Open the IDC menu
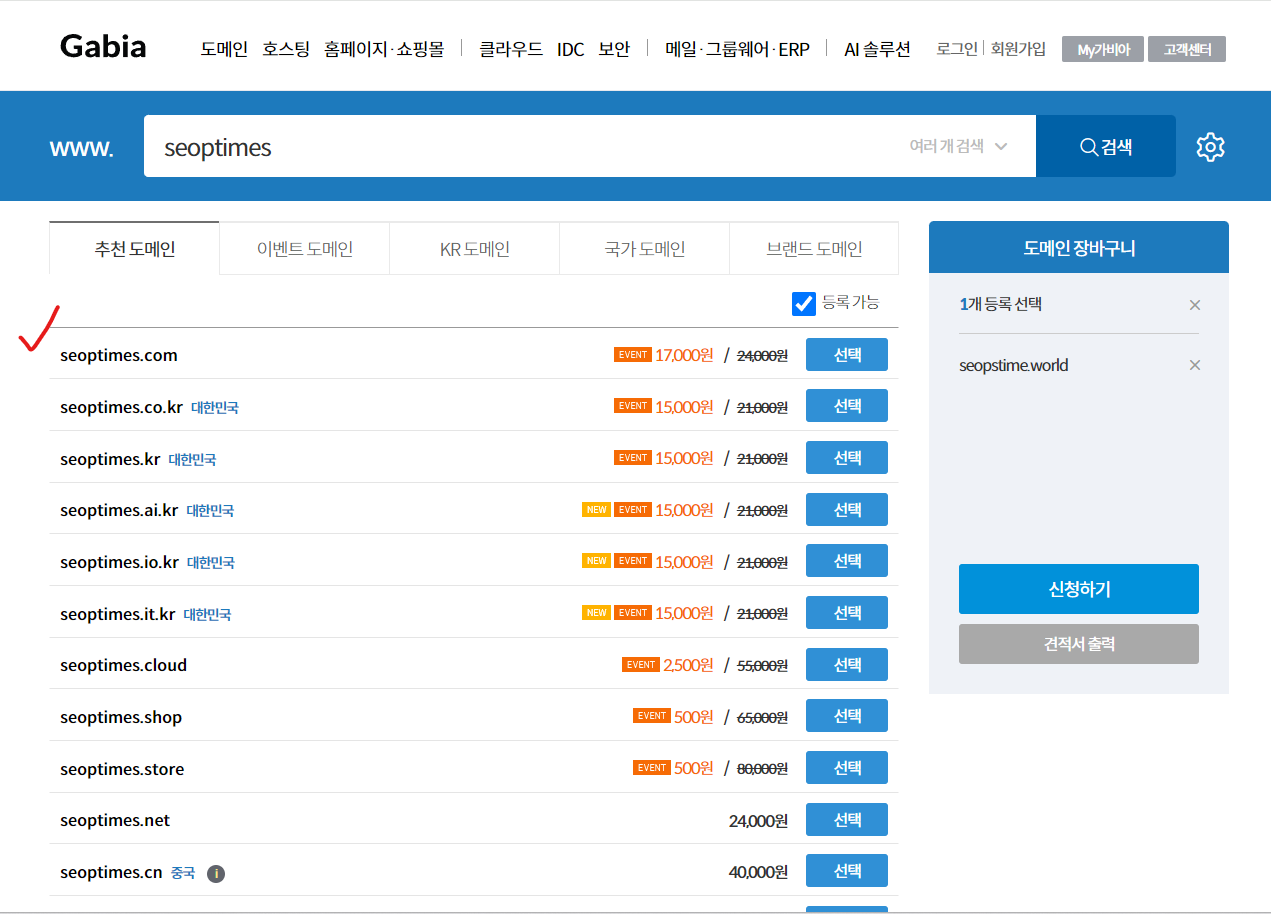This screenshot has width=1271, height=914. 570,48
